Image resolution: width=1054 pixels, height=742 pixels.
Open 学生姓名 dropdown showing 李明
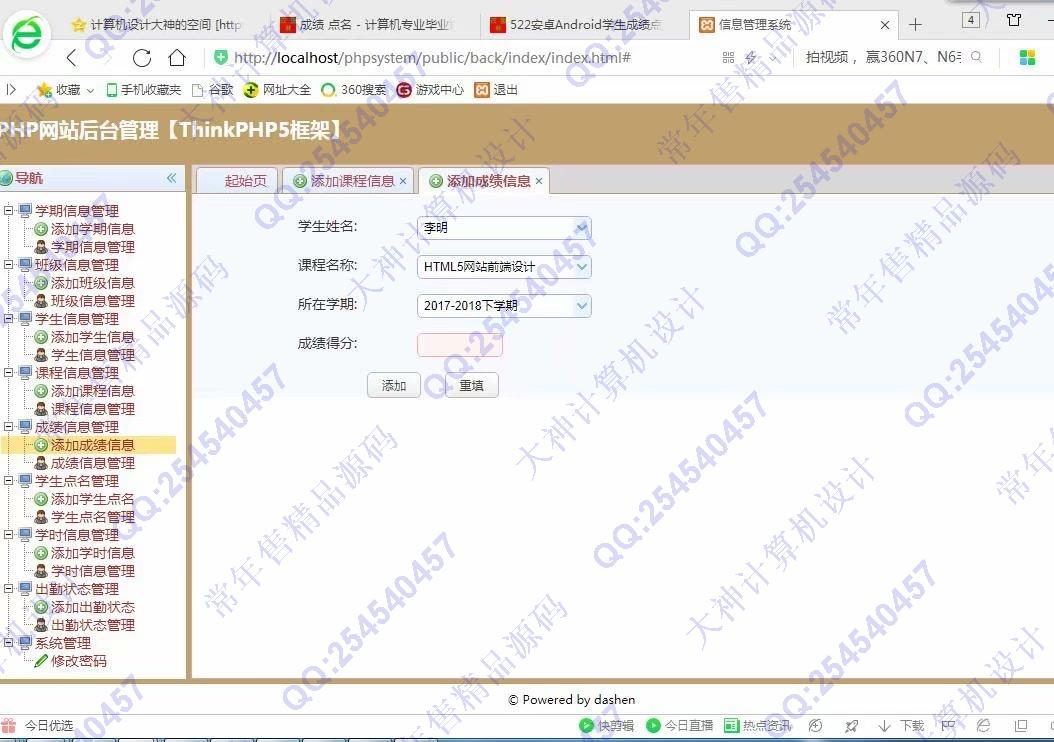[504, 228]
